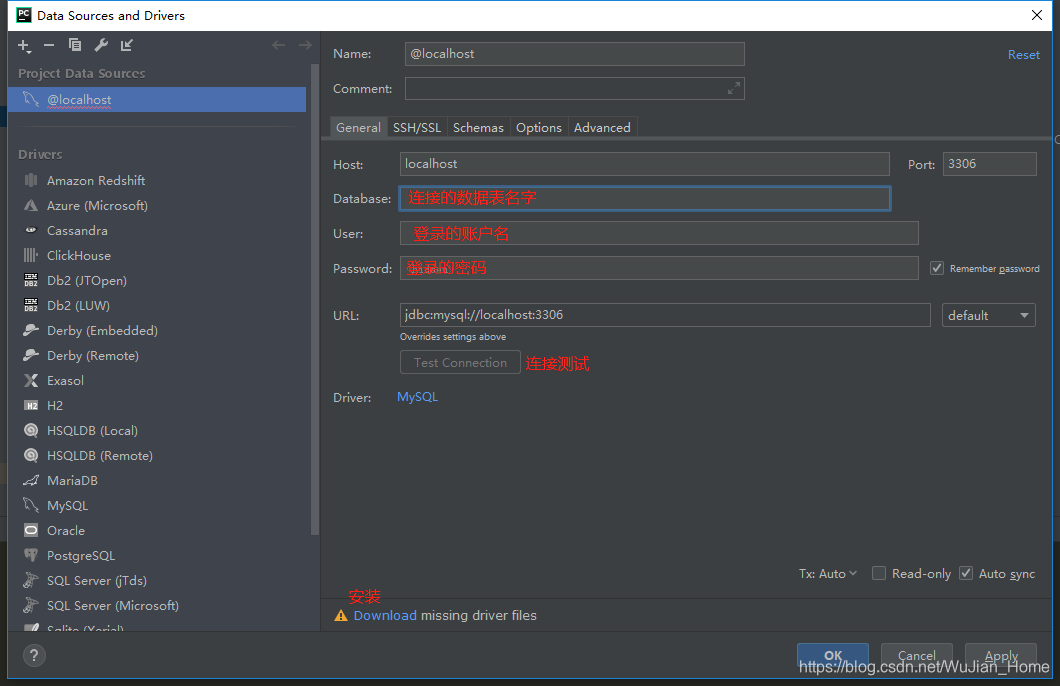Add a new data source with plus icon
Viewport: 1060px width, 686px height.
point(24,45)
